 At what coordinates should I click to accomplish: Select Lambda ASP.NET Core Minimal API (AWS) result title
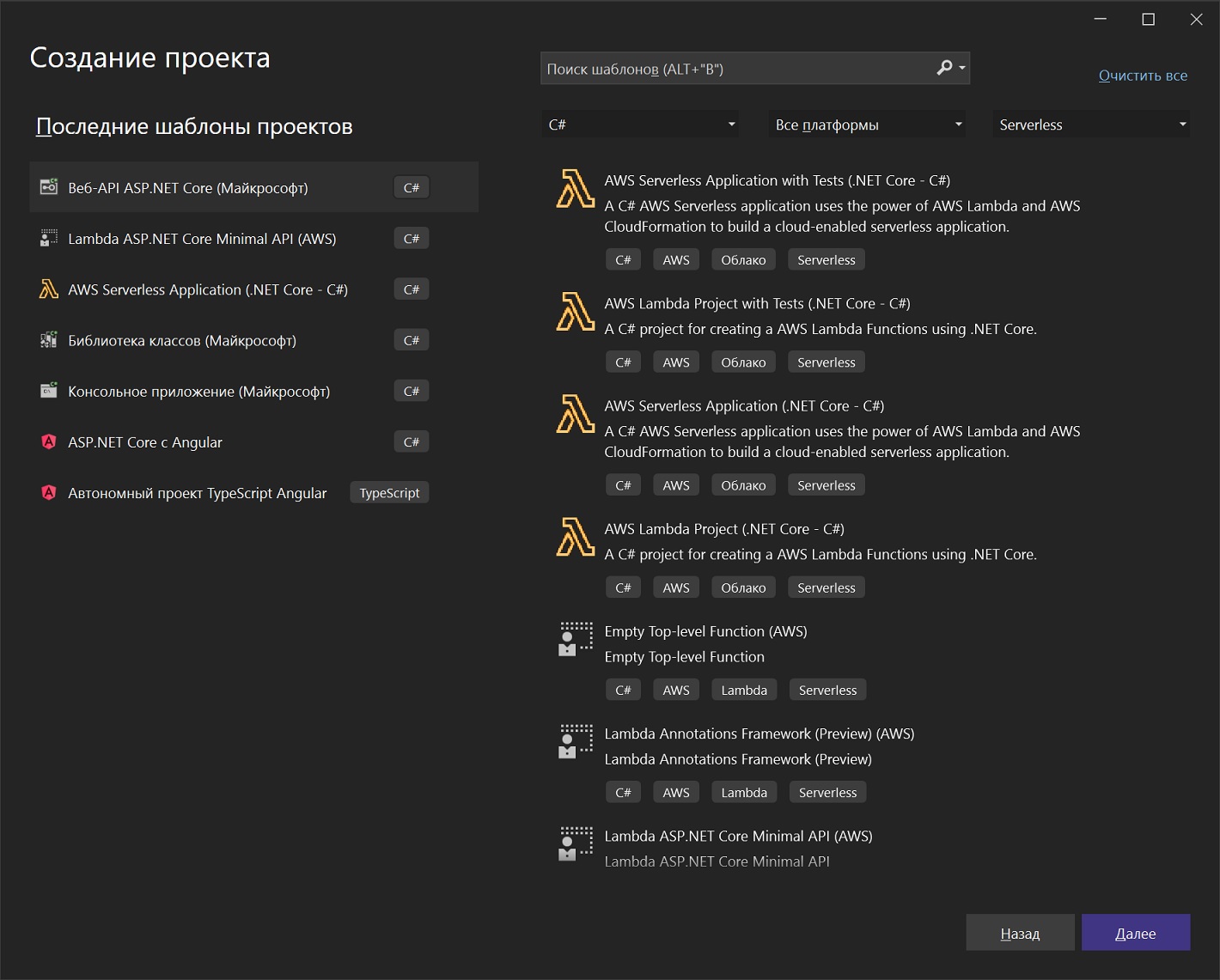tap(738, 836)
